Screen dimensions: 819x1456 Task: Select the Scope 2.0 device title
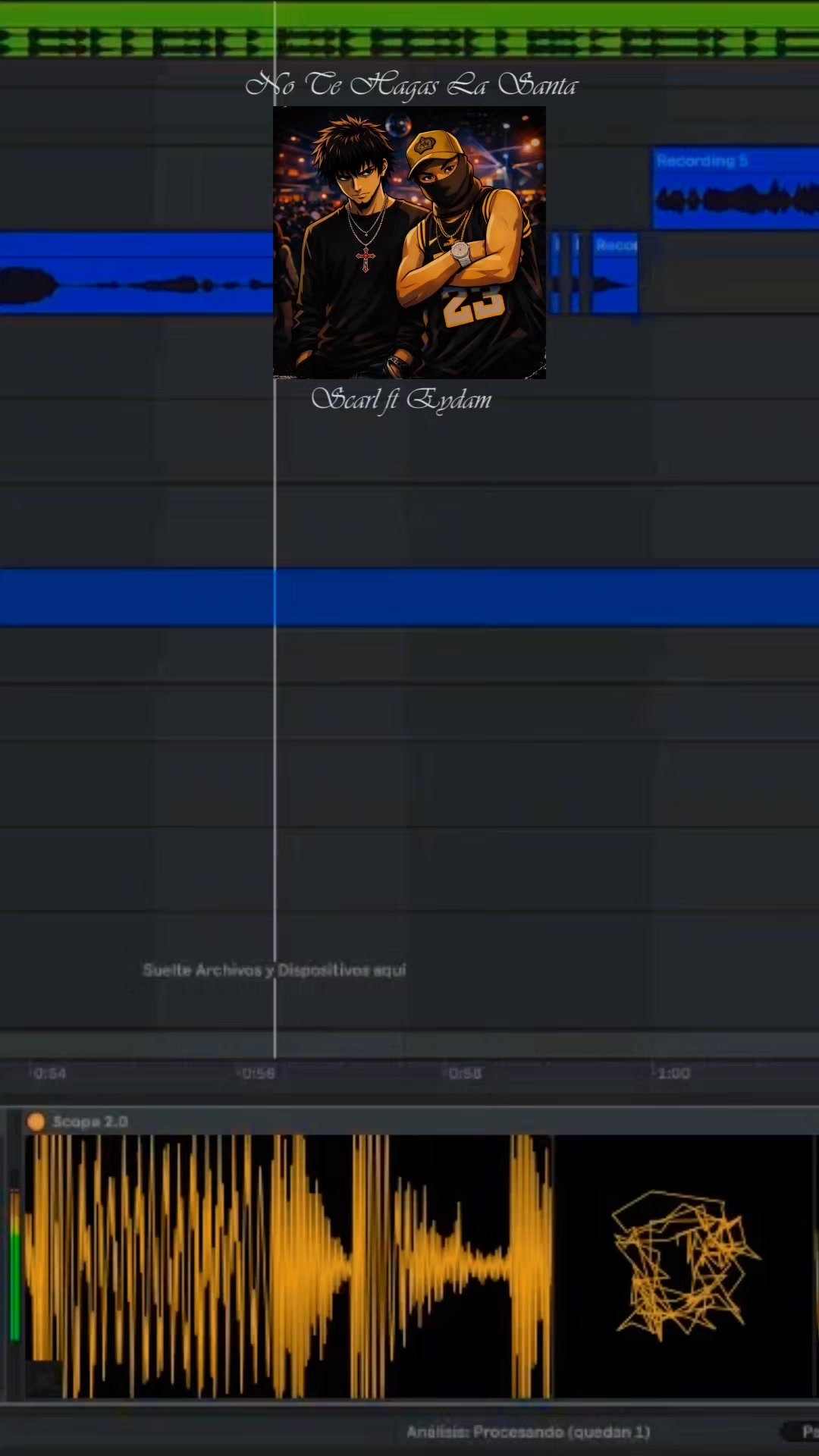[90, 1122]
